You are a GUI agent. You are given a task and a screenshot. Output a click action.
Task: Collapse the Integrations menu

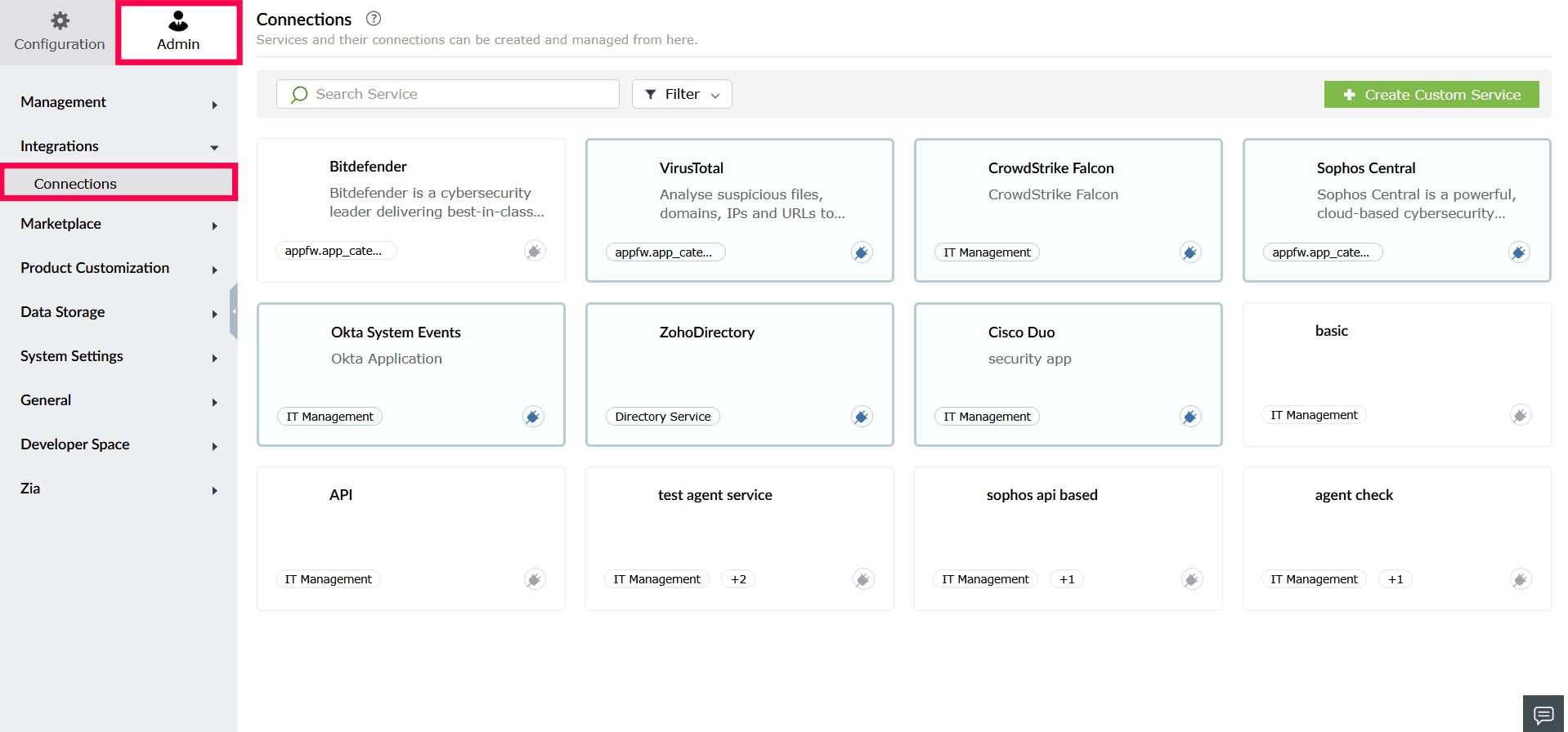click(119, 146)
